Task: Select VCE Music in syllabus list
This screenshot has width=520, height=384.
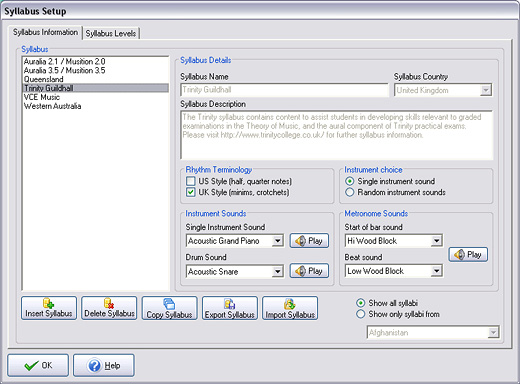Action: 96,97
